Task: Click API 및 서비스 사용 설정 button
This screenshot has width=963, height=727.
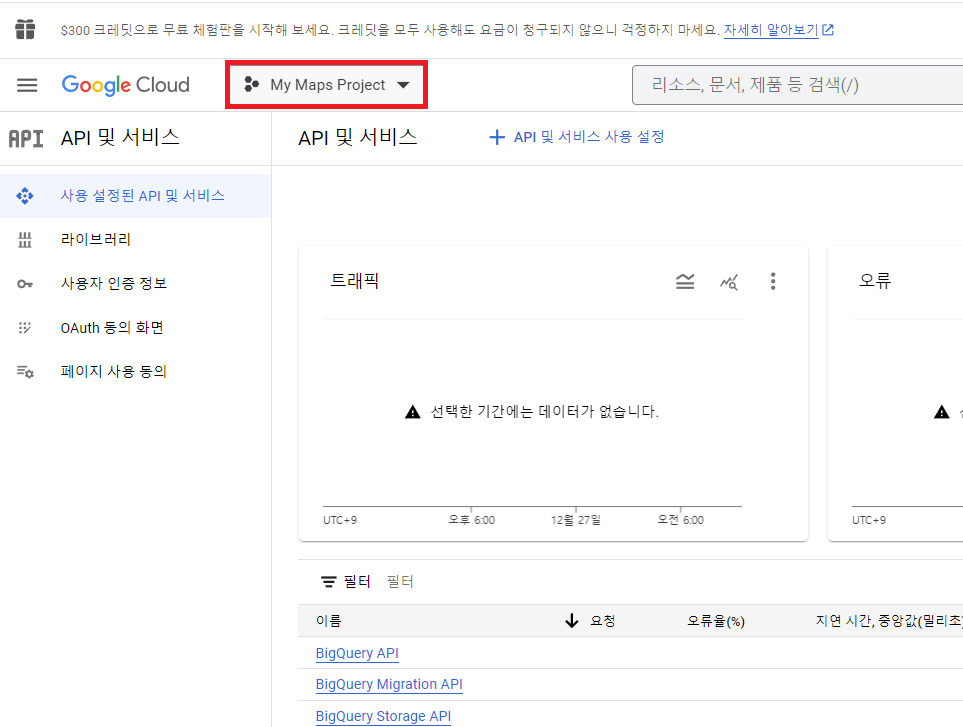Action: point(576,137)
